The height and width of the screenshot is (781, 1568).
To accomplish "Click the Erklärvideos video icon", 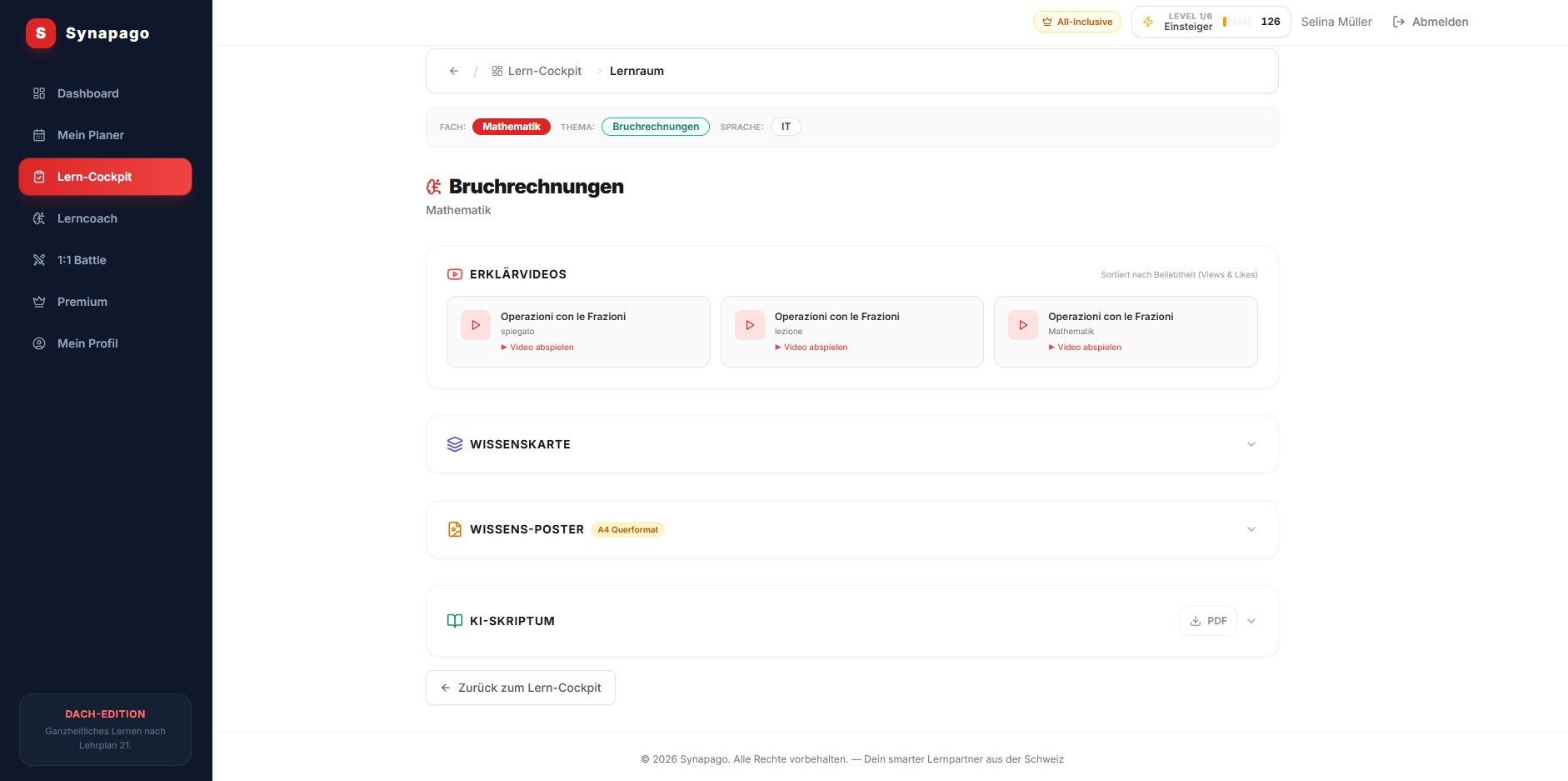I will (x=455, y=274).
